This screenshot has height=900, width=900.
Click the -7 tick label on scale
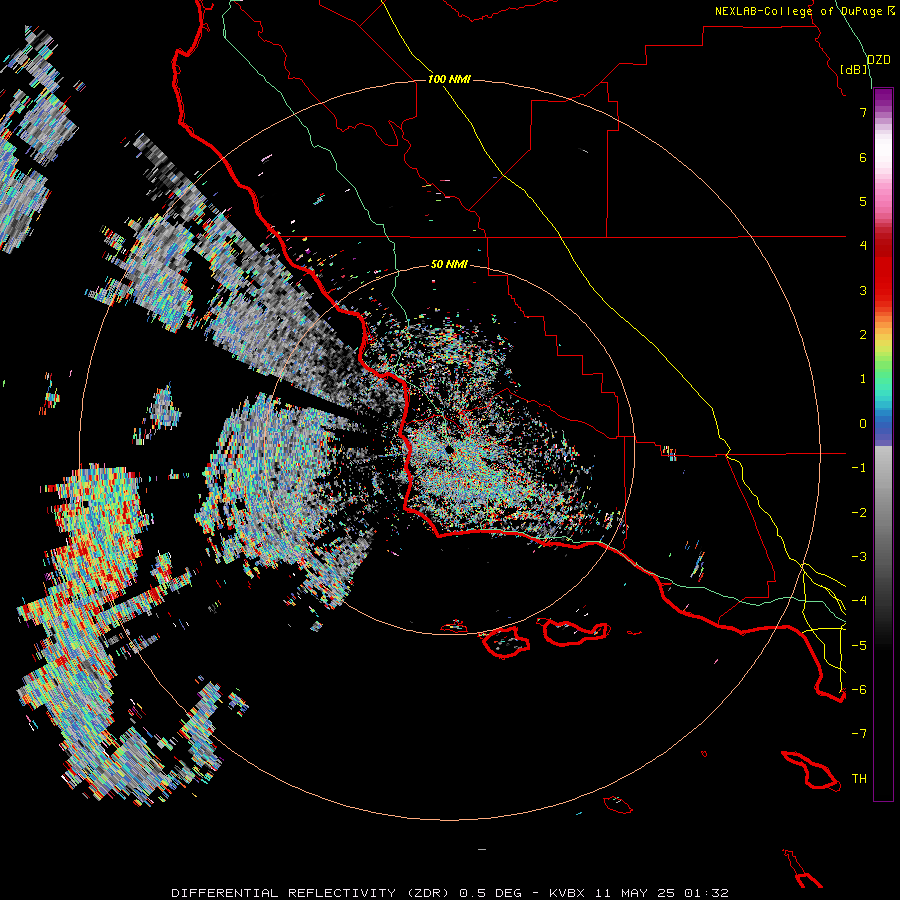point(859,734)
